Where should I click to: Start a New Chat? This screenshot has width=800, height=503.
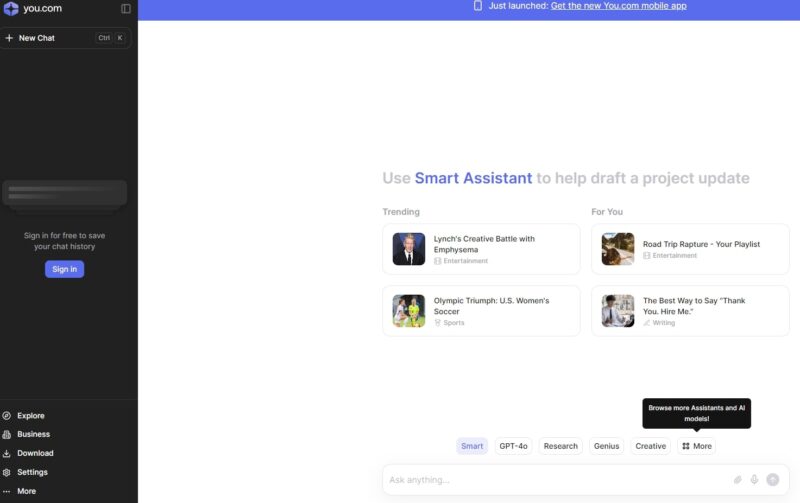click(37, 38)
